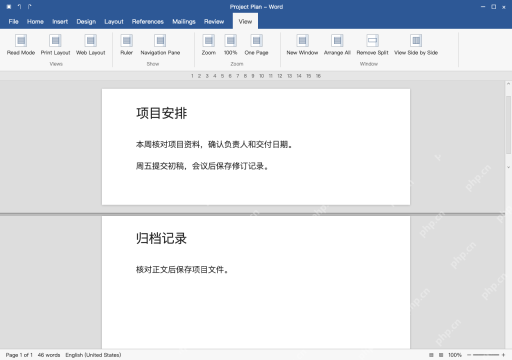Open the Design tab
The height and width of the screenshot is (360, 512).
click(x=86, y=22)
